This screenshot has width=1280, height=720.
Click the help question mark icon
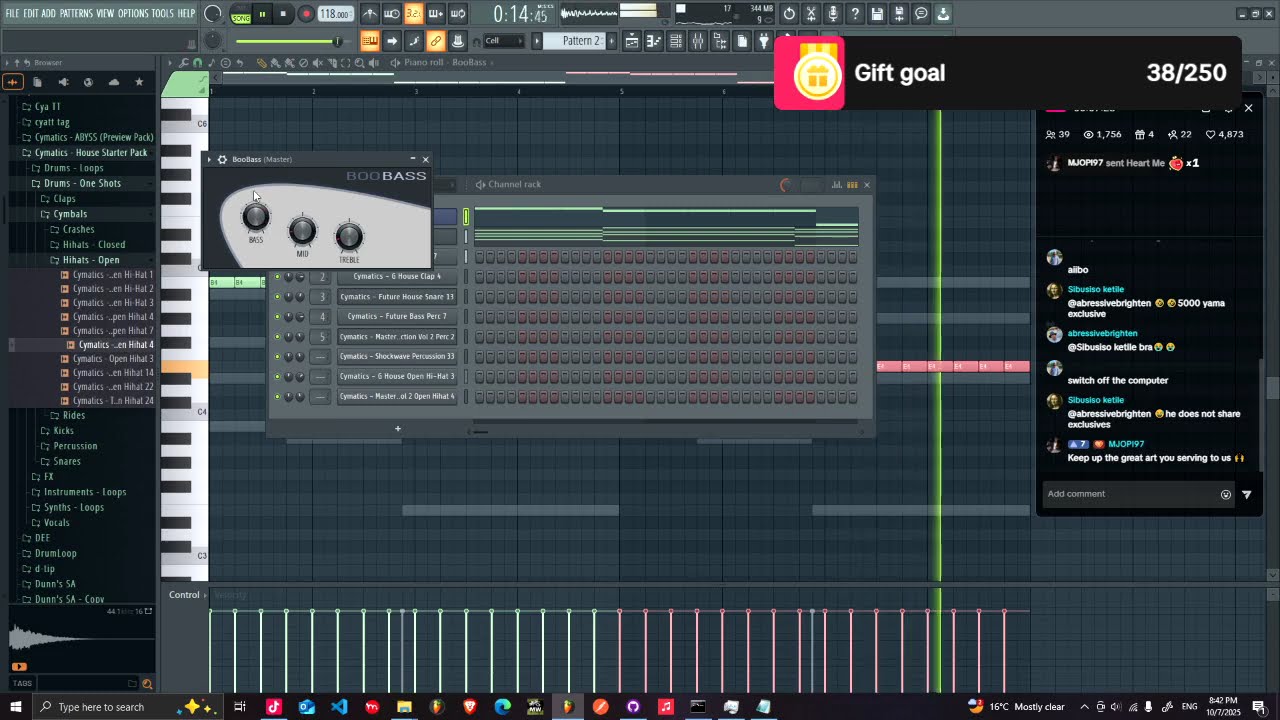click(x=855, y=14)
